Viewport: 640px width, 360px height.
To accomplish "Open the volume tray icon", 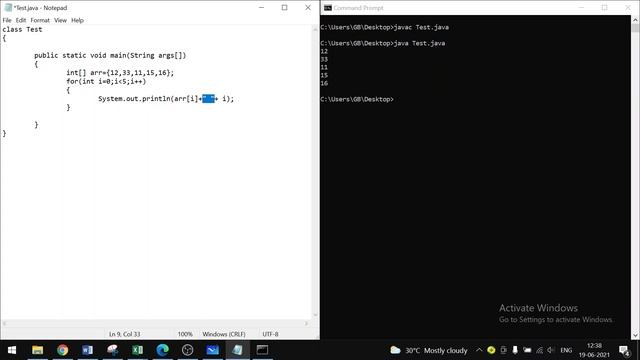I will (x=551, y=350).
